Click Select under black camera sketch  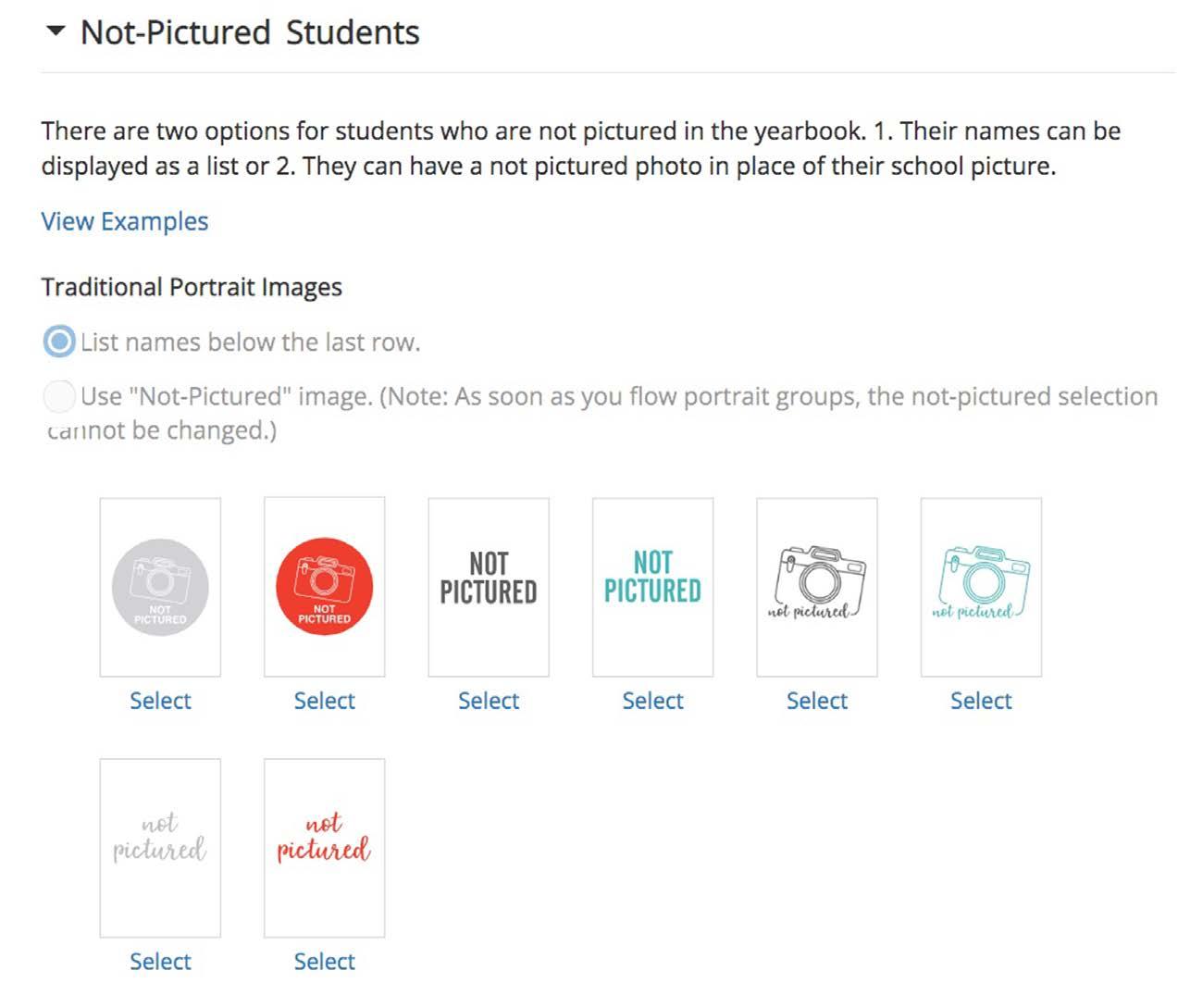817,701
